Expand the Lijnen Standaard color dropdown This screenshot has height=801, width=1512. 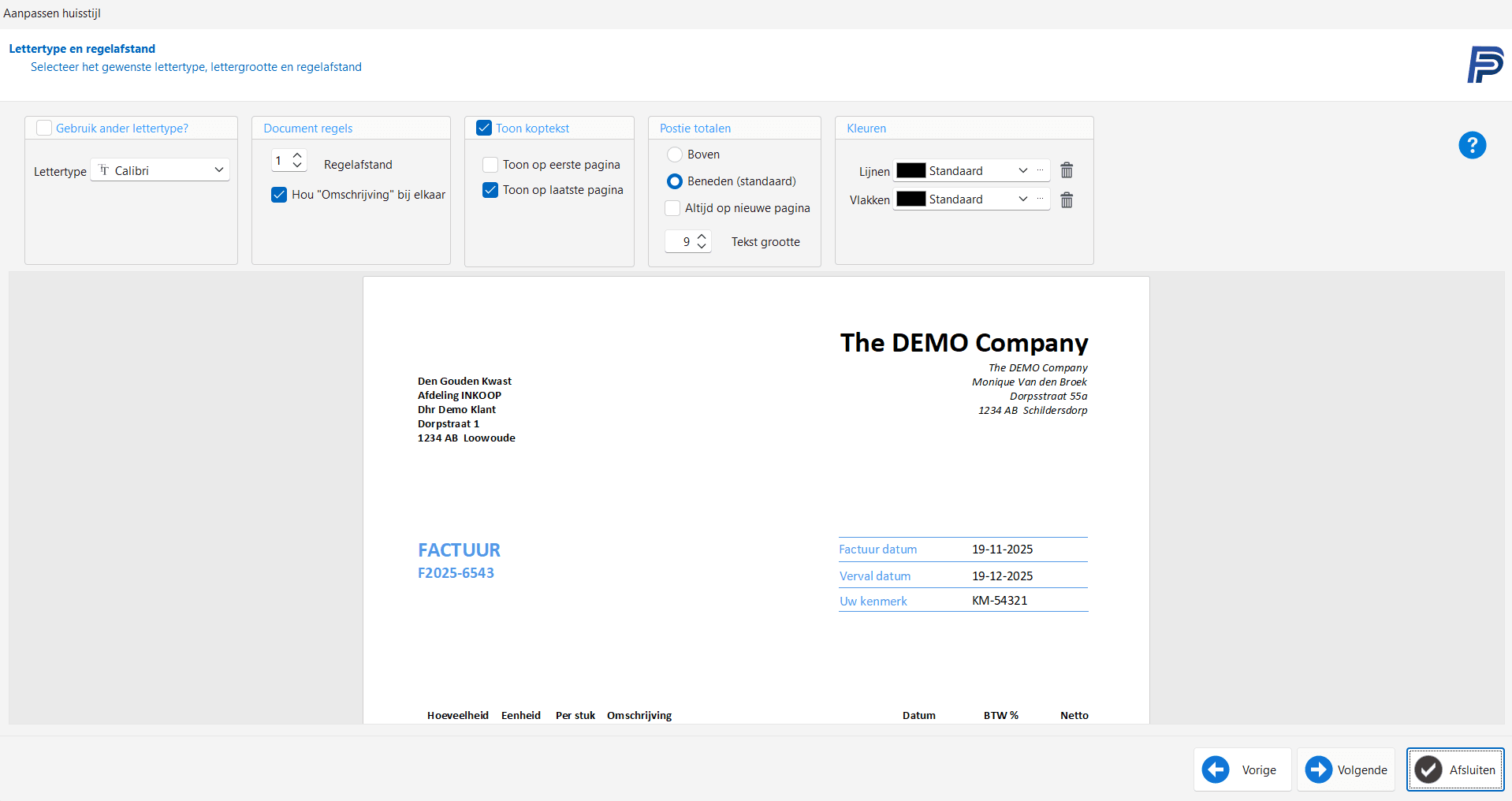click(1023, 170)
